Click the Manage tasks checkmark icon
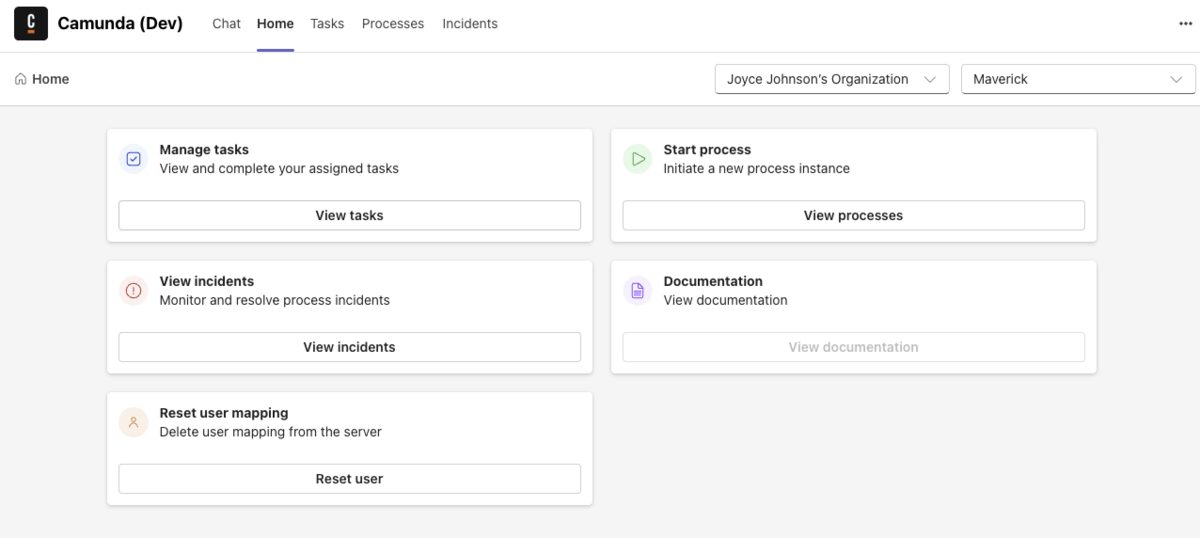 (x=134, y=159)
